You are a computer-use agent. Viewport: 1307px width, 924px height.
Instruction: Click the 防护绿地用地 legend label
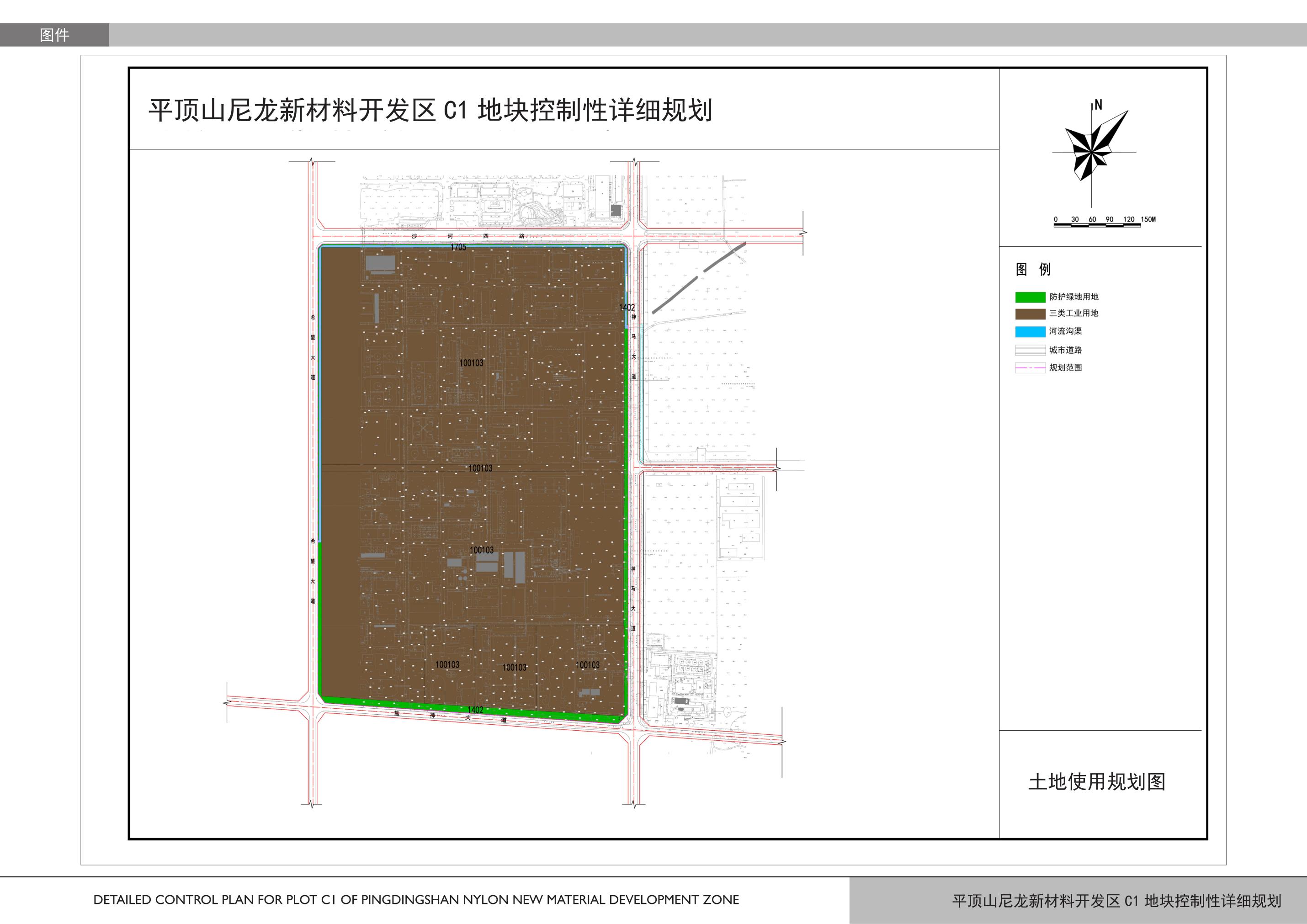point(1074,297)
